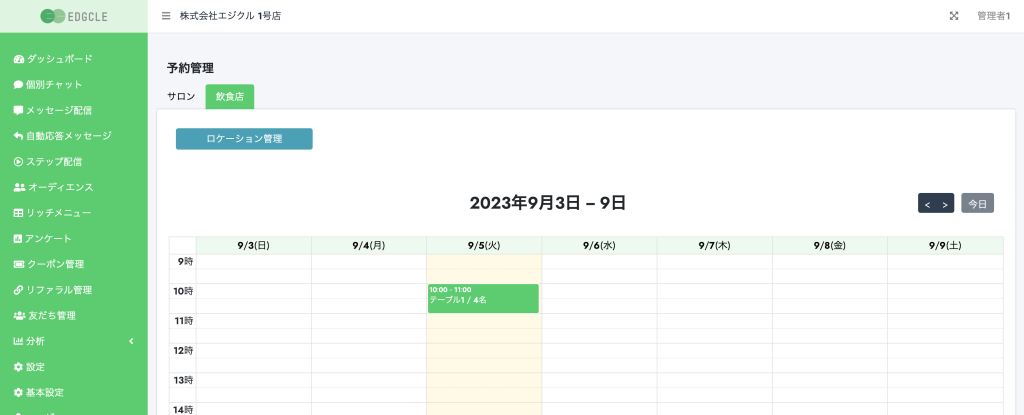Click the 今日 button
The height and width of the screenshot is (415, 1024).
(978, 203)
